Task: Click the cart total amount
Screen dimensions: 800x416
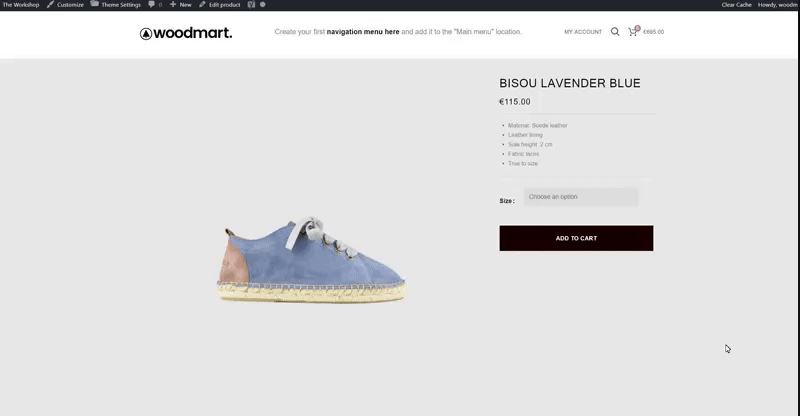Action: point(653,32)
